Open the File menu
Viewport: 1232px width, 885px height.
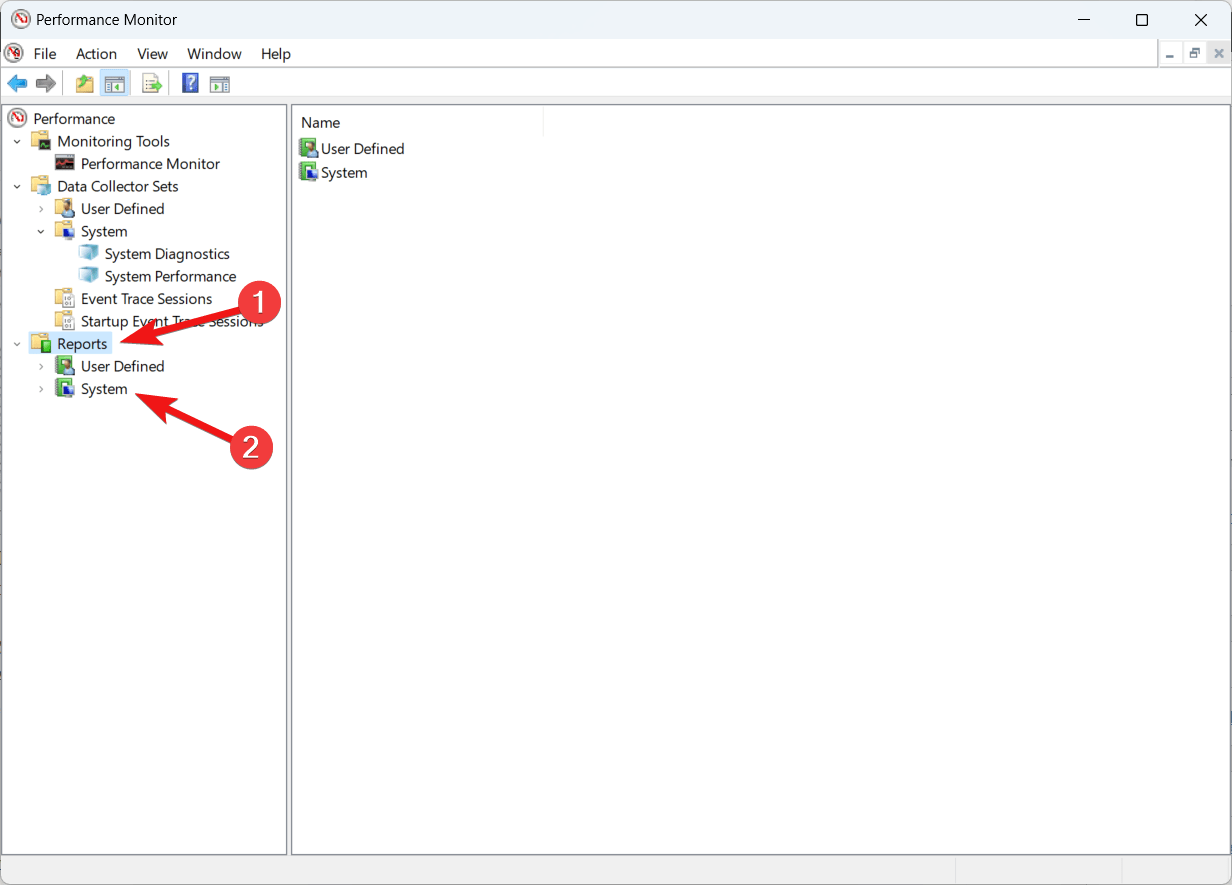point(45,54)
